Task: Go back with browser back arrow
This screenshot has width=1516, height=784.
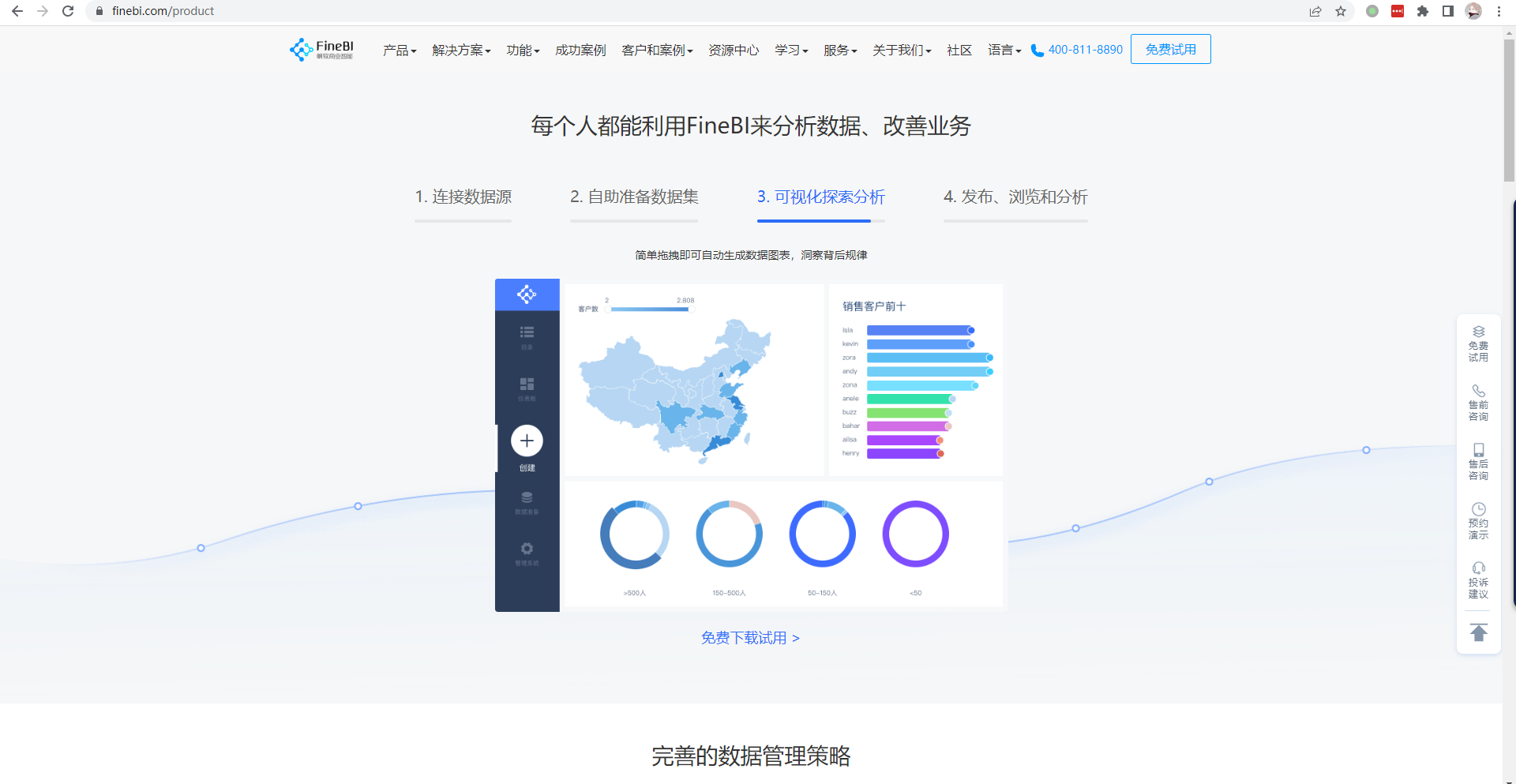Action: click(x=17, y=11)
